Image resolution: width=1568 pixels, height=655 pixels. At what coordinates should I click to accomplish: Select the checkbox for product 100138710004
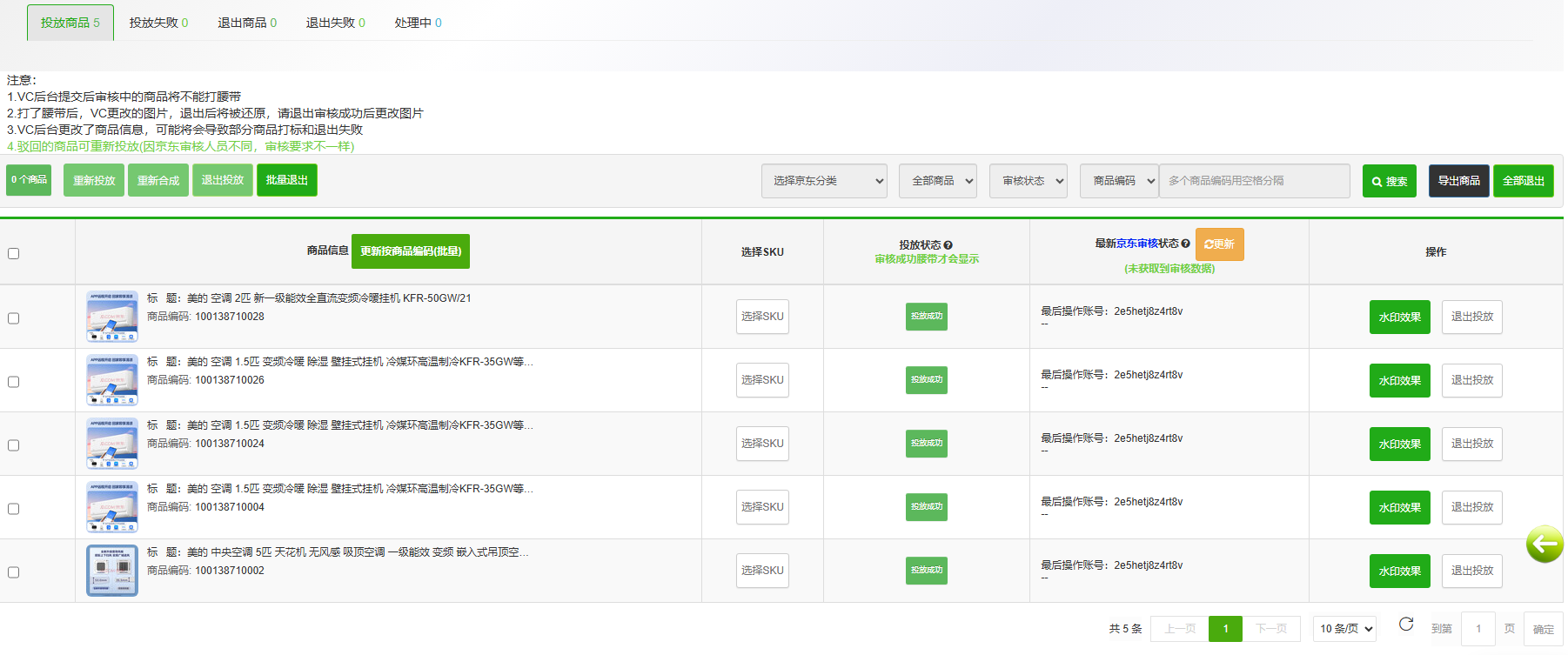click(x=14, y=509)
